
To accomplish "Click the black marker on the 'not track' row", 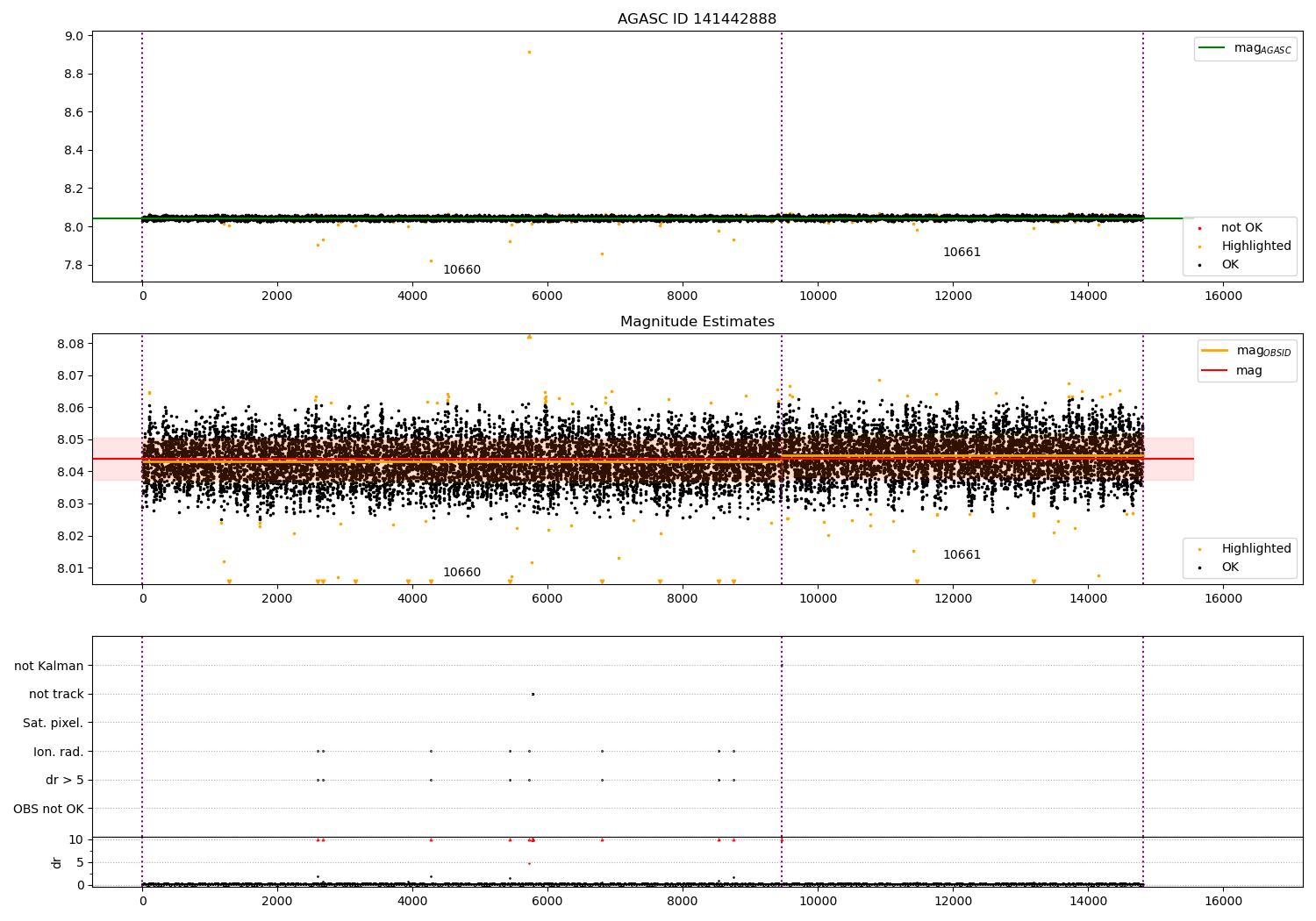I will coord(533,694).
